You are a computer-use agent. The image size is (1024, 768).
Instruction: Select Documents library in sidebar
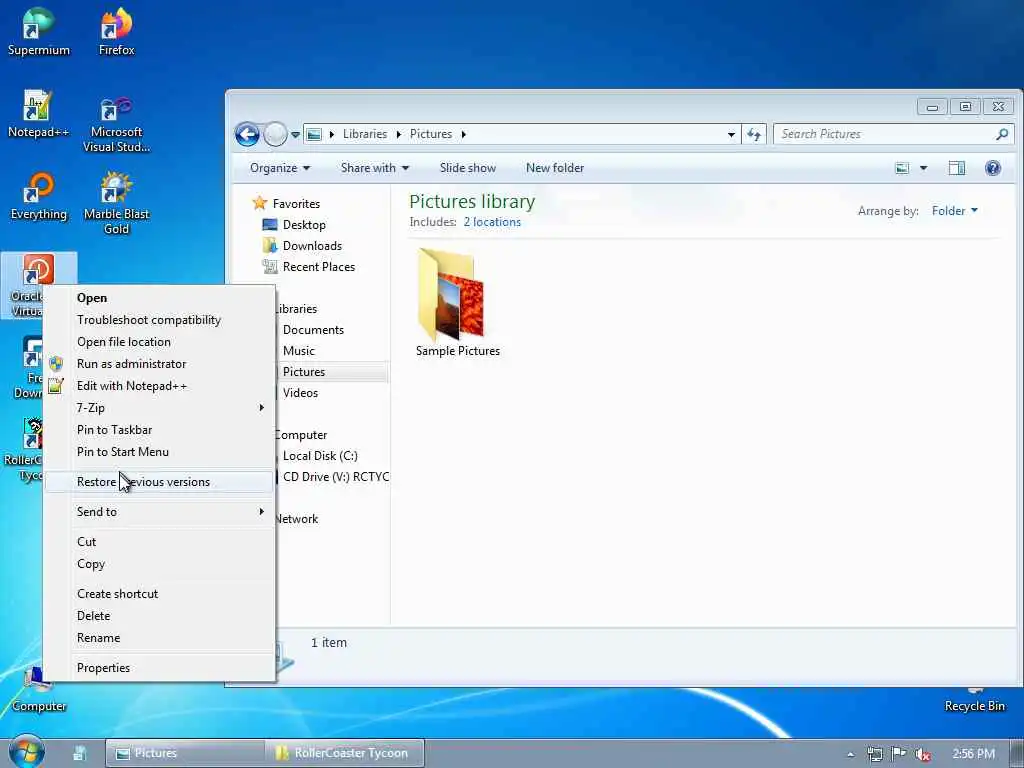313,330
